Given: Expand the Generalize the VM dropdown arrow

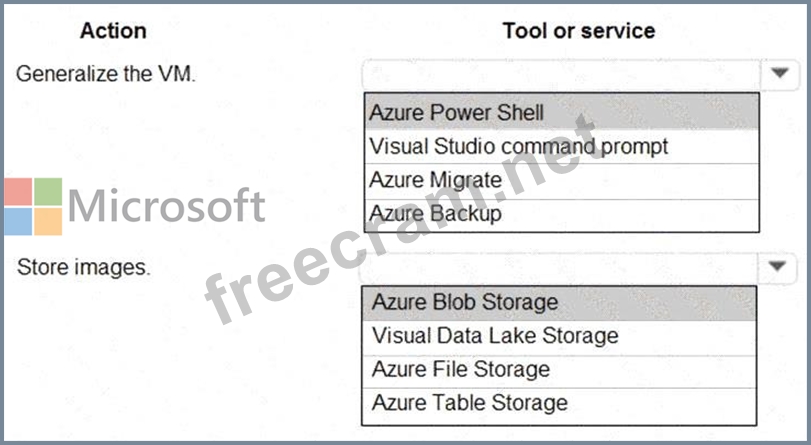Looking at the screenshot, I should click(779, 73).
